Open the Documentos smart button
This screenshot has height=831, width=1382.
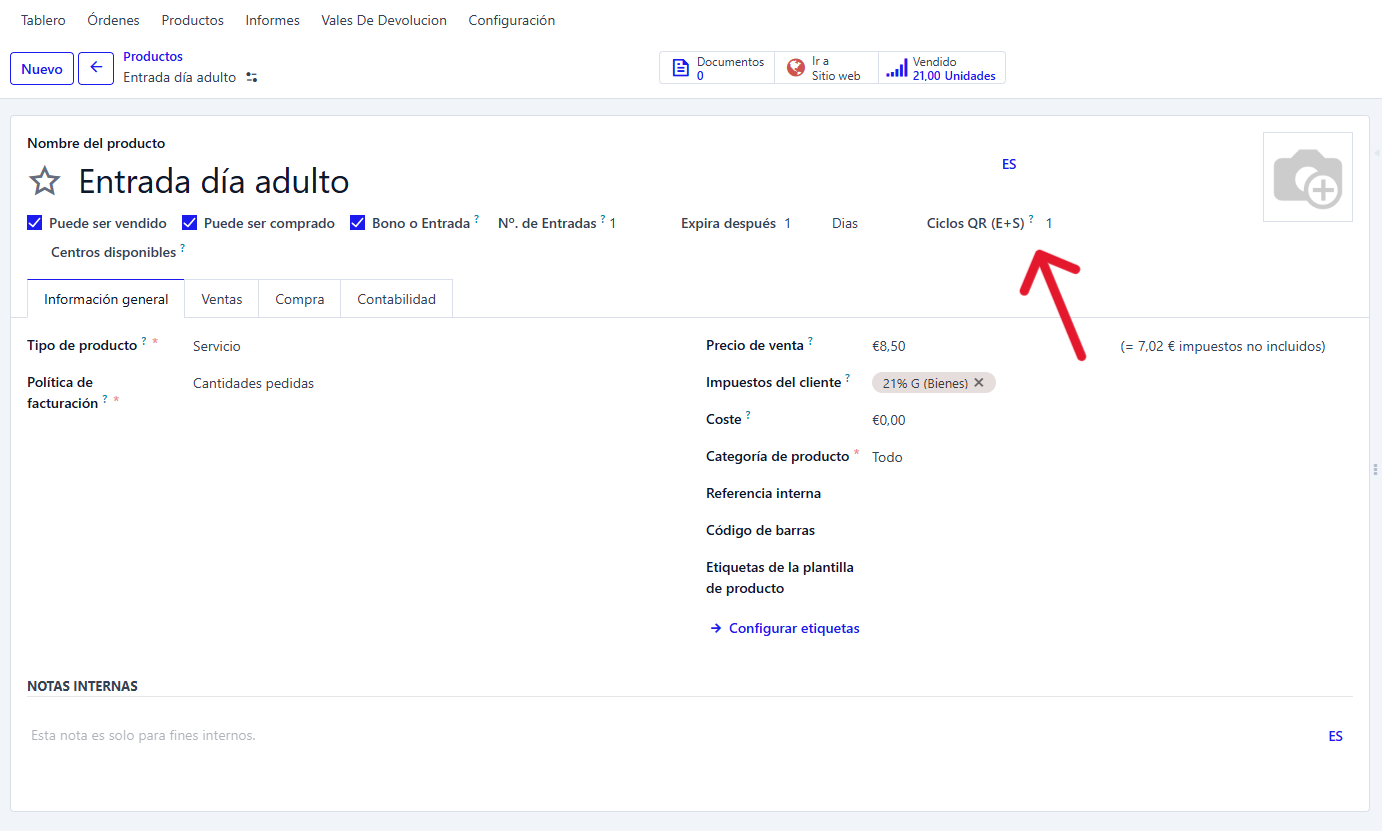(717, 68)
